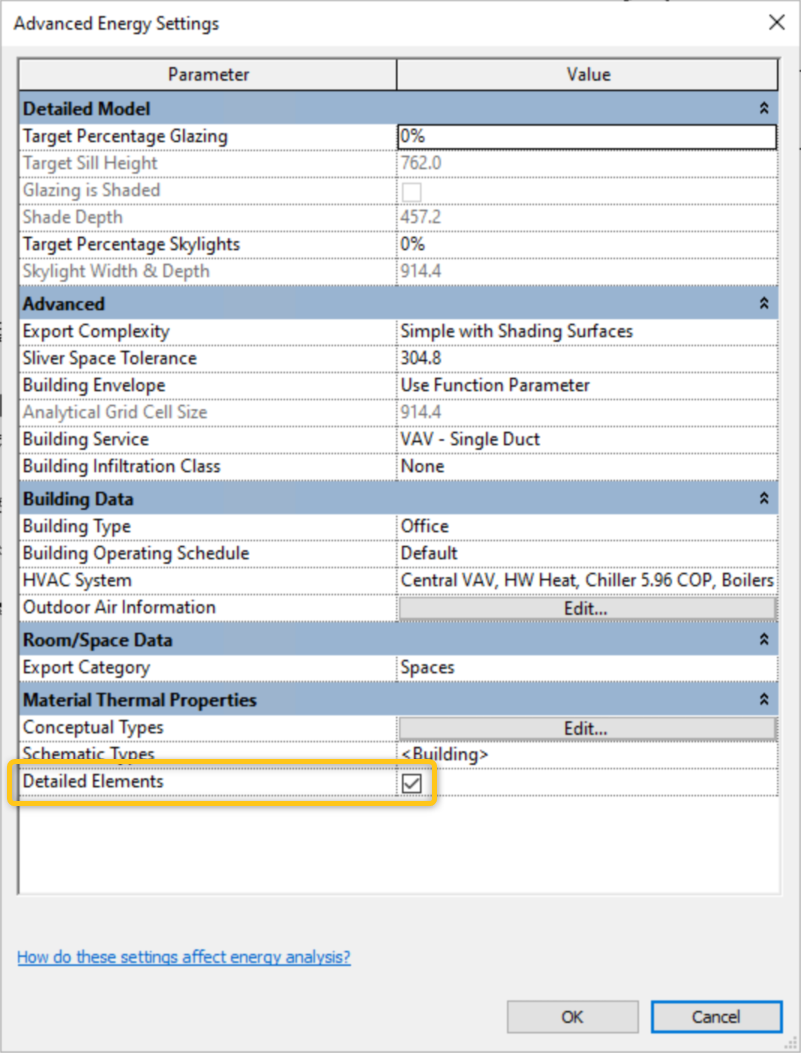The width and height of the screenshot is (801, 1053).
Task: Collapse the Detailed Model section
Action: (x=763, y=108)
